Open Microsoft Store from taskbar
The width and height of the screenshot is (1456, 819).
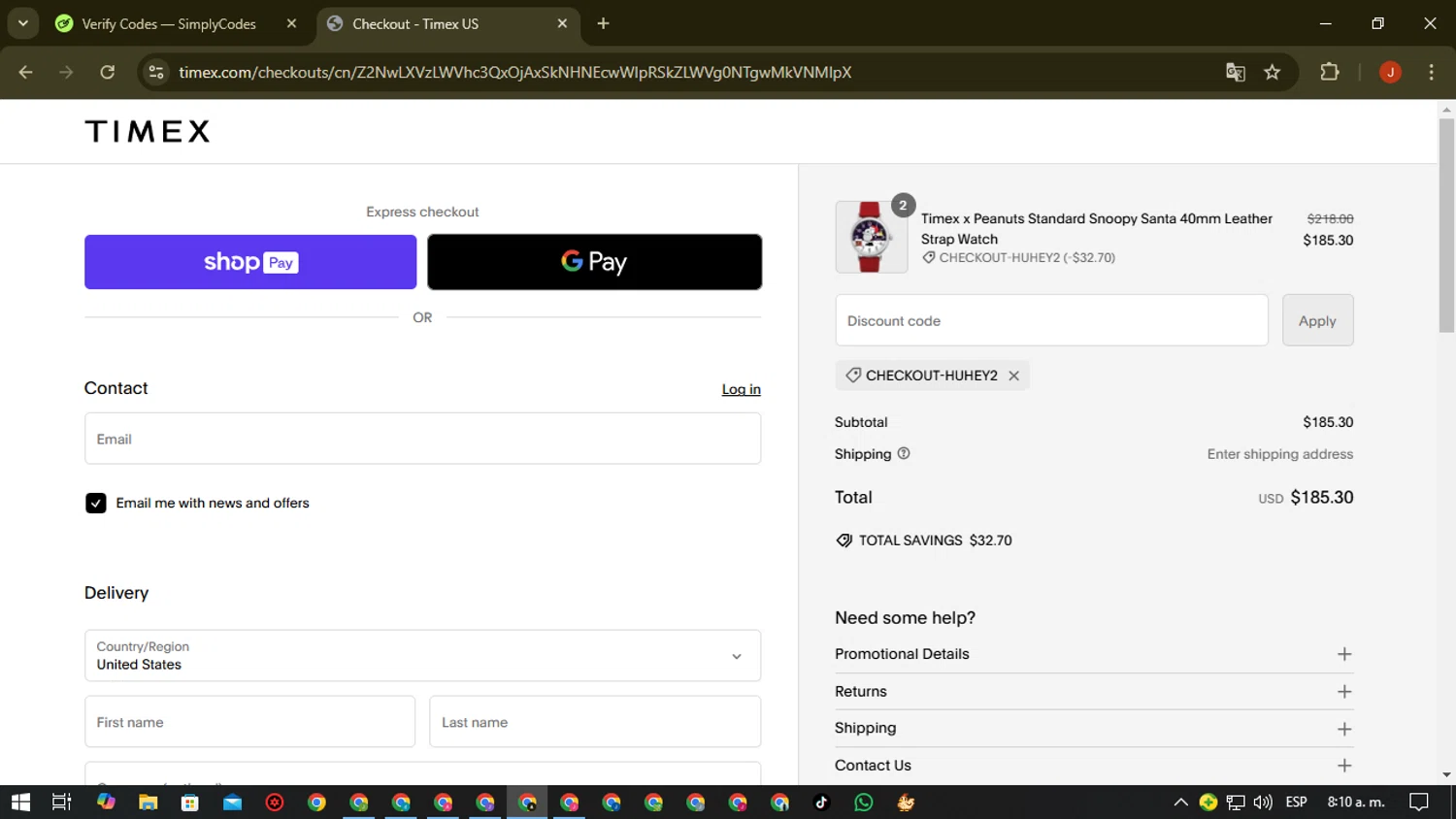[190, 803]
